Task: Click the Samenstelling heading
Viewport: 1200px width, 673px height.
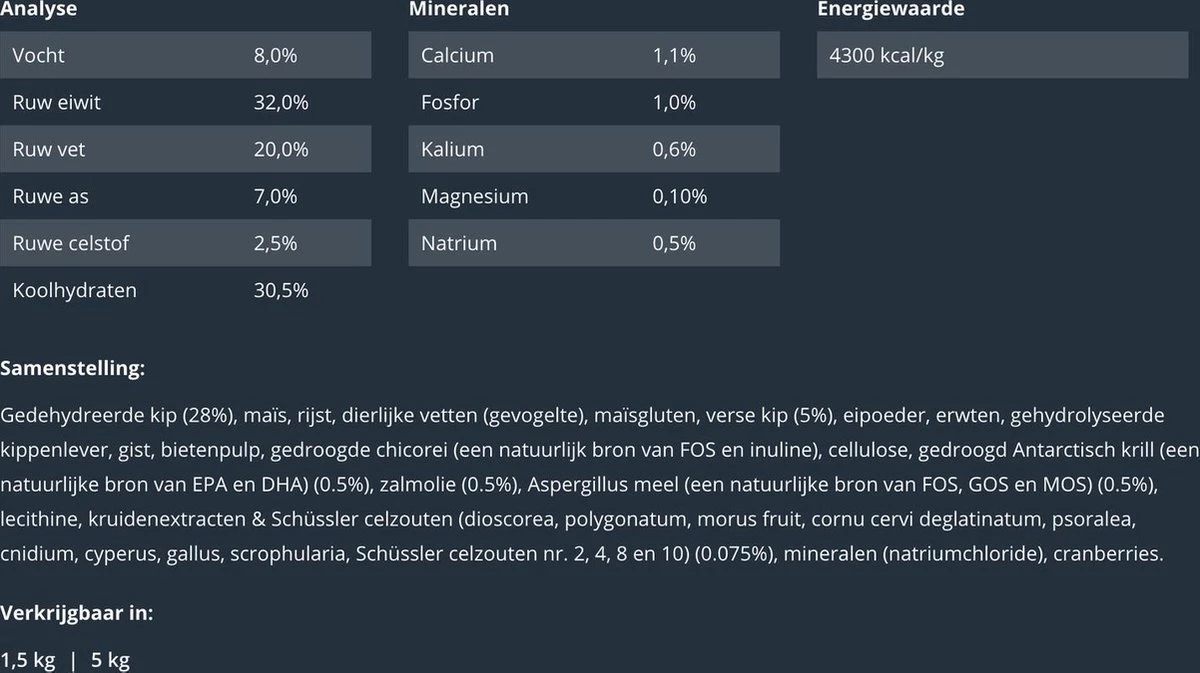Action: 73,369
